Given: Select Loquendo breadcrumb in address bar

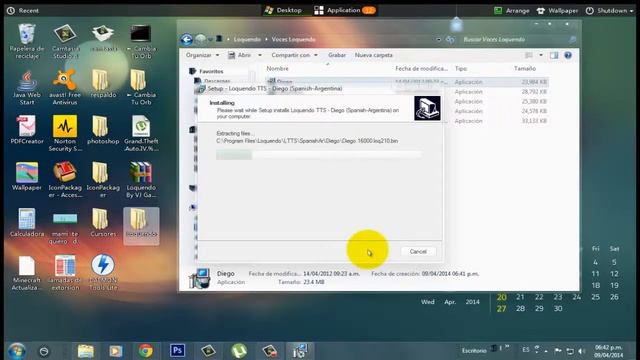Looking at the screenshot, I should click(x=247, y=40).
